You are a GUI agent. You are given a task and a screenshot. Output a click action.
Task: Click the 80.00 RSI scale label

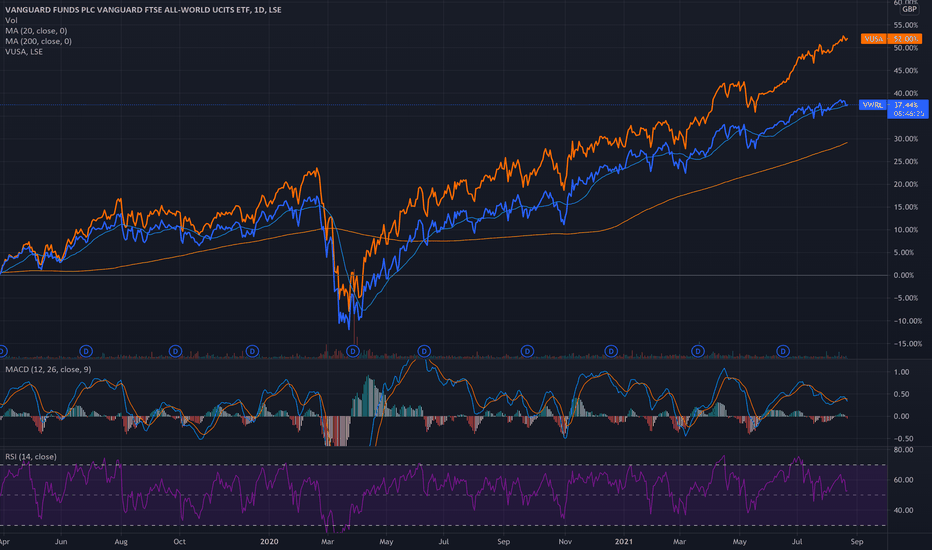pyautogui.click(x=903, y=450)
